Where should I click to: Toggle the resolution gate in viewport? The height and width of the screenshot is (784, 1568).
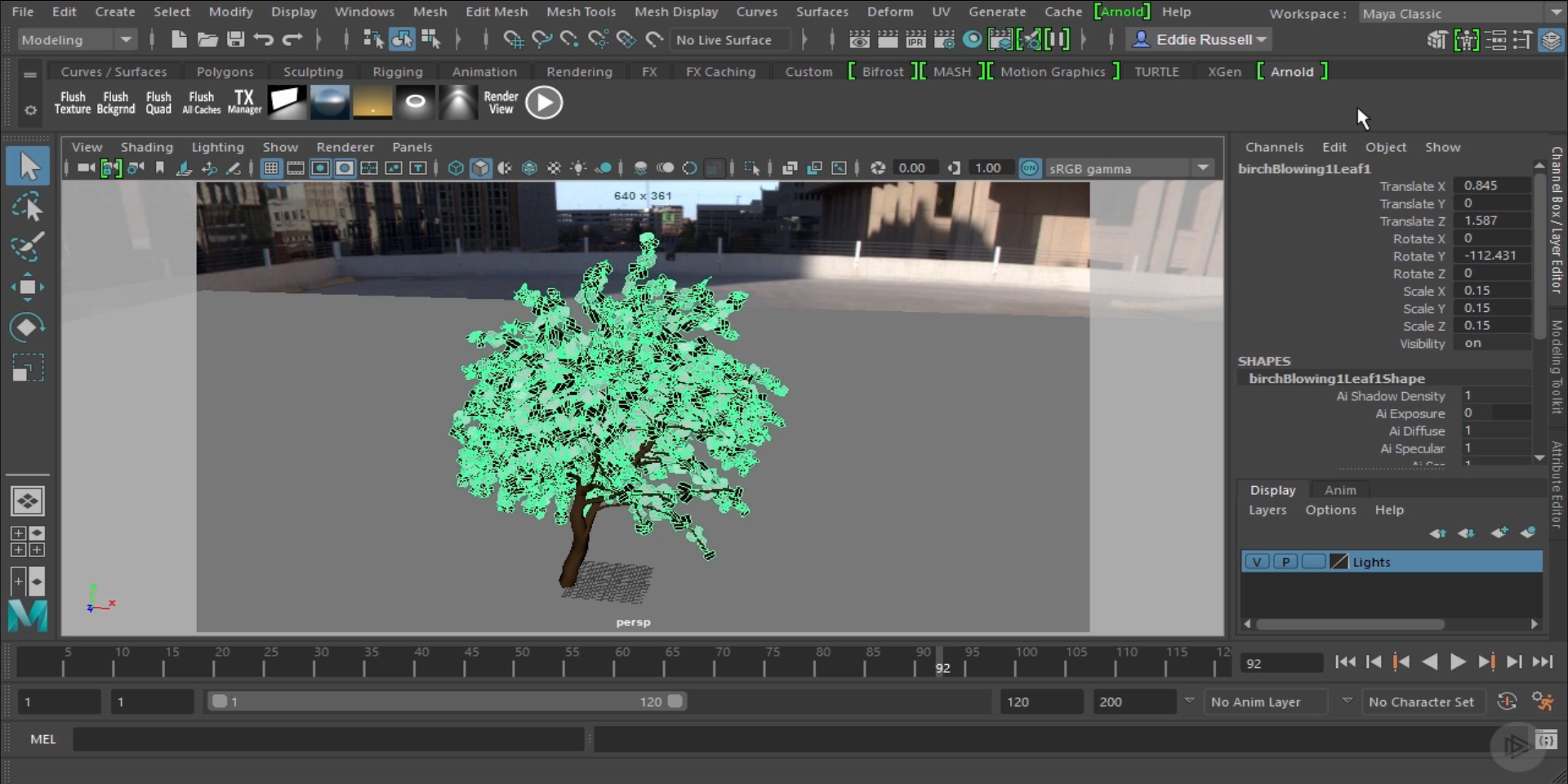coord(320,168)
